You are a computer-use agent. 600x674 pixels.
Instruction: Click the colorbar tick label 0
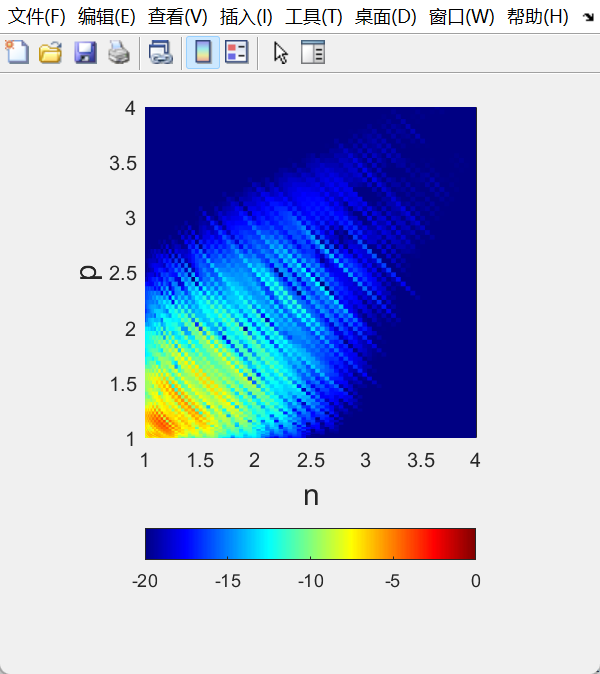pos(476,581)
